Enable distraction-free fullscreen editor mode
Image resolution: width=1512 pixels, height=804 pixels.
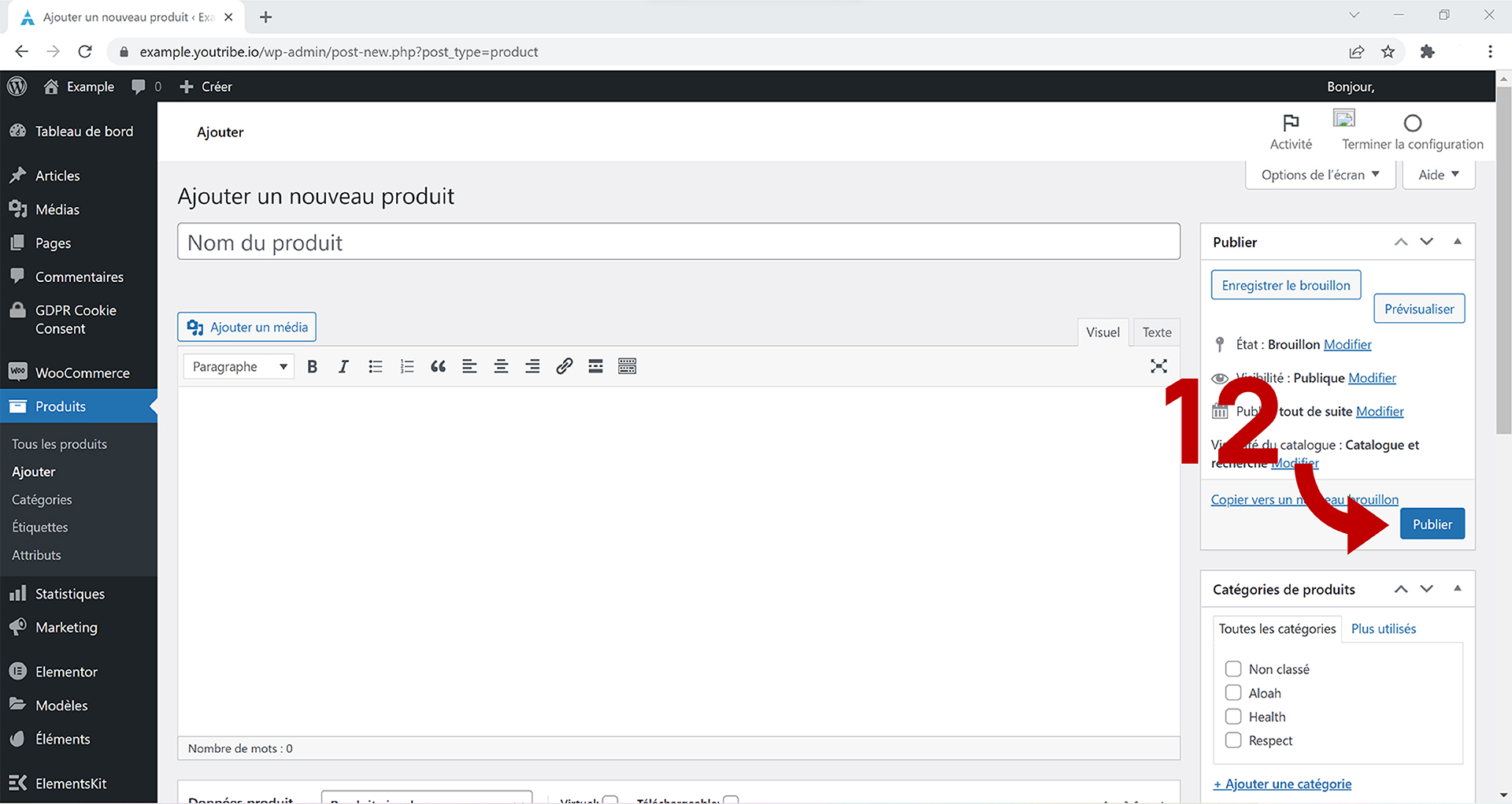pos(1158,366)
